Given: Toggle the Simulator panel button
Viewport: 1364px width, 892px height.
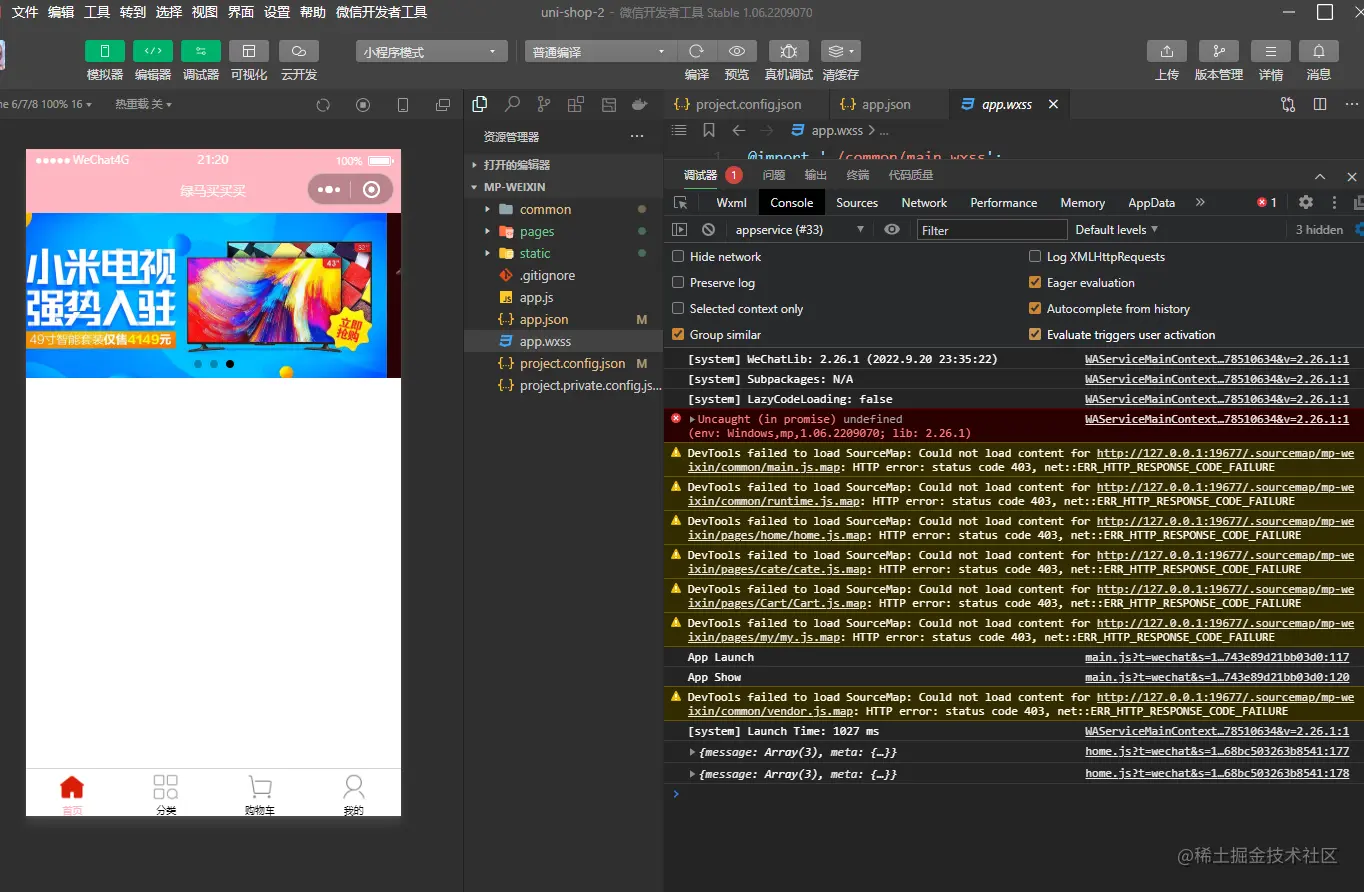Looking at the screenshot, I should [105, 51].
